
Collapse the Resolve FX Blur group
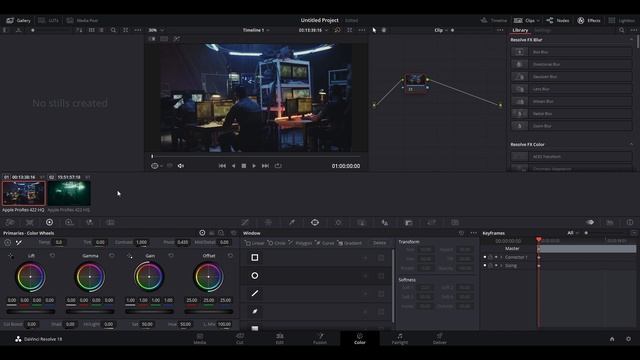[x=631, y=40]
